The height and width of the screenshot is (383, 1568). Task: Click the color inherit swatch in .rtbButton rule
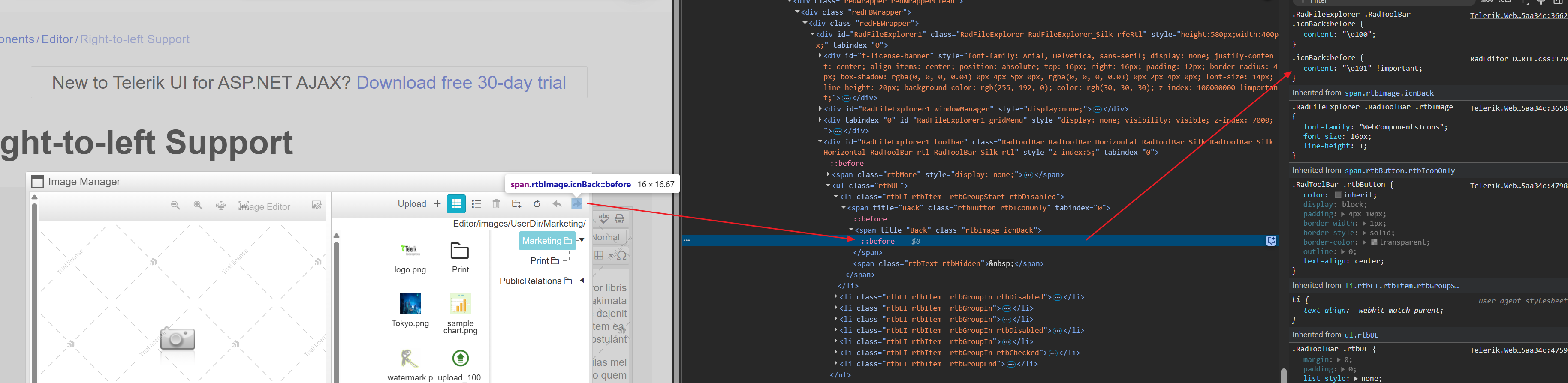(x=1338, y=195)
